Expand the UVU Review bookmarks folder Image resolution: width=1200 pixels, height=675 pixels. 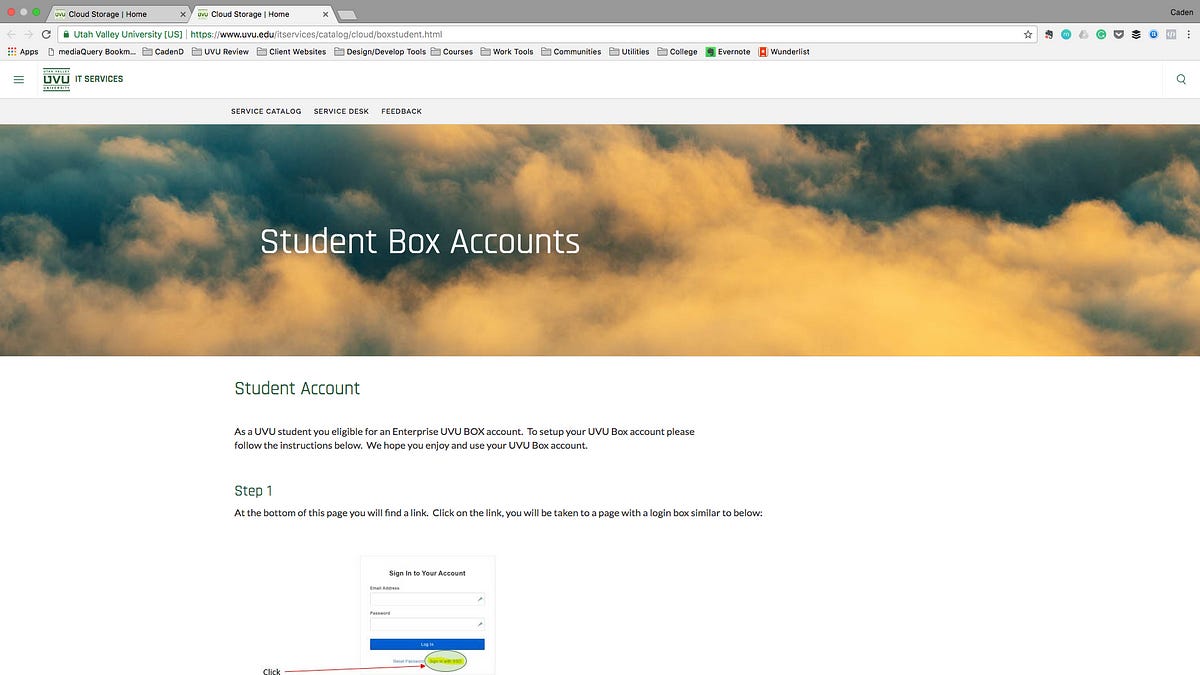(x=220, y=52)
